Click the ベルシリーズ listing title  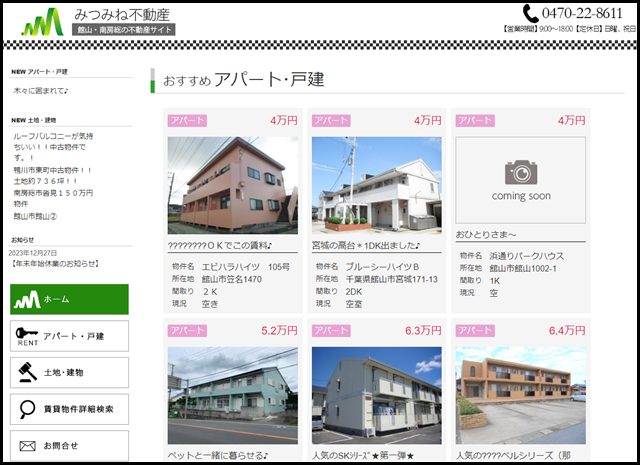513,456
